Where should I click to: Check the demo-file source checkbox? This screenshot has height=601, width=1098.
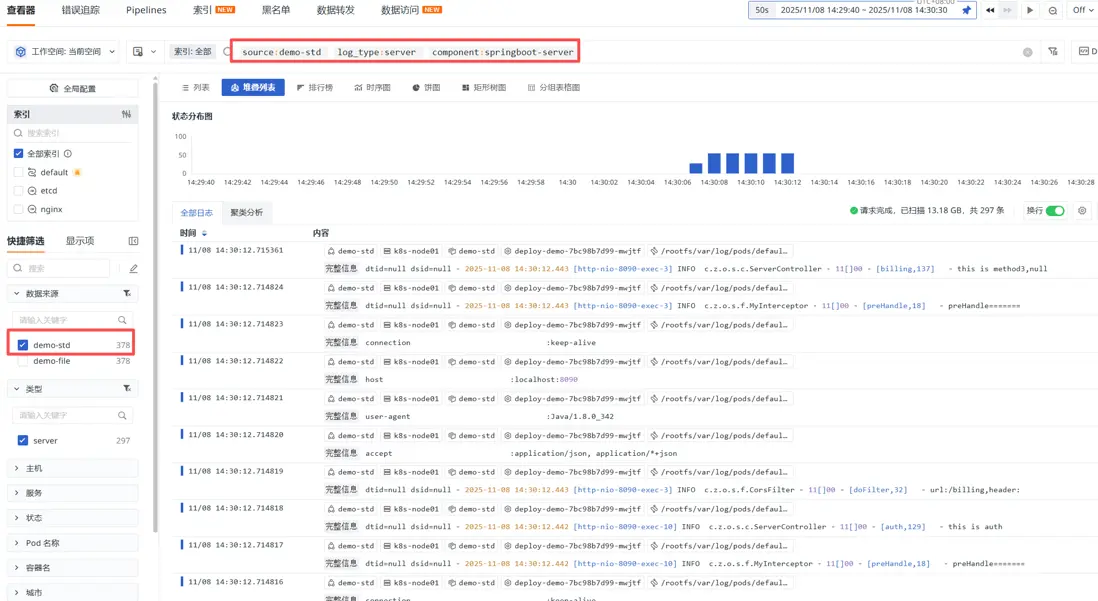tap(22, 361)
